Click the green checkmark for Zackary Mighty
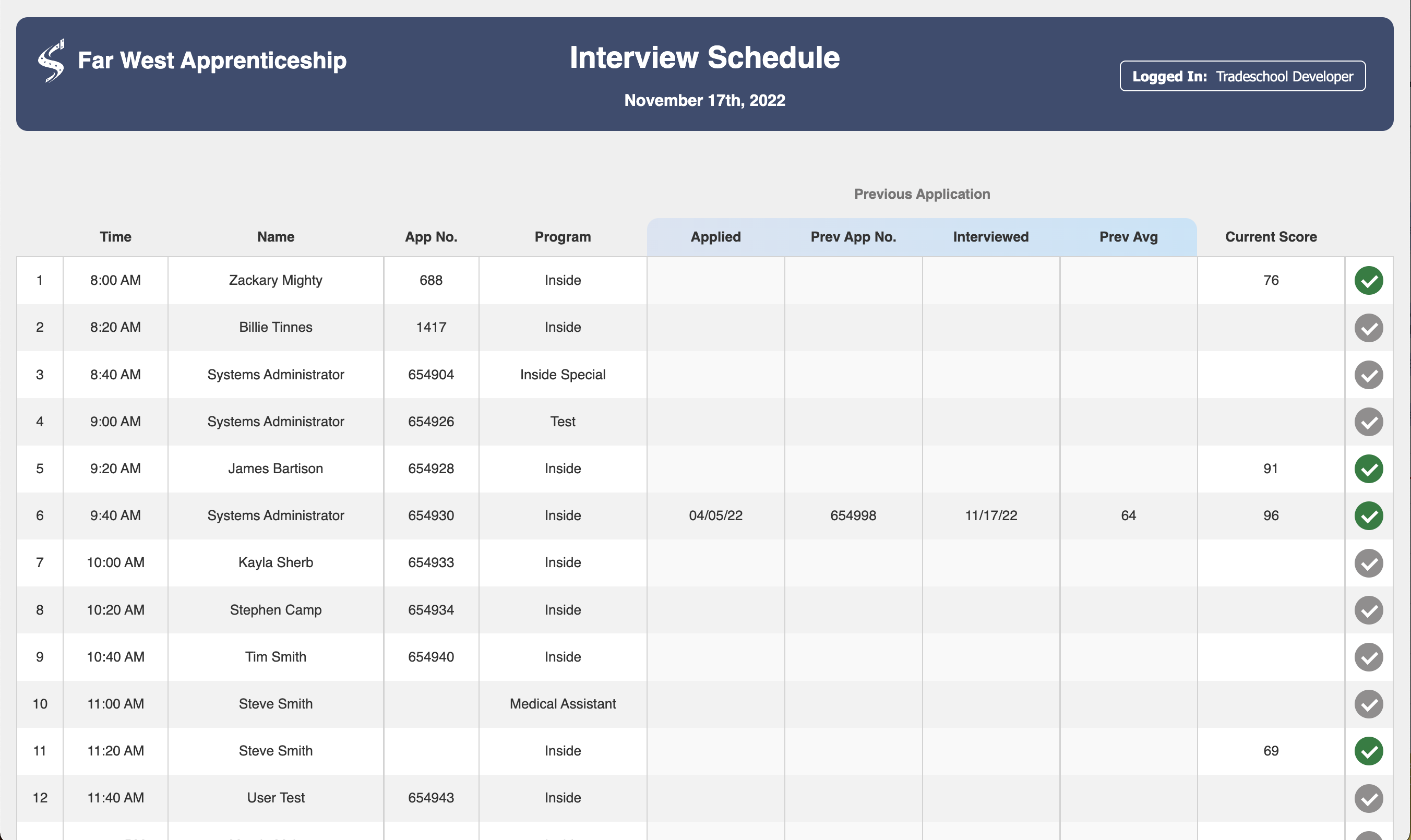The width and height of the screenshot is (1411, 840). tap(1369, 280)
